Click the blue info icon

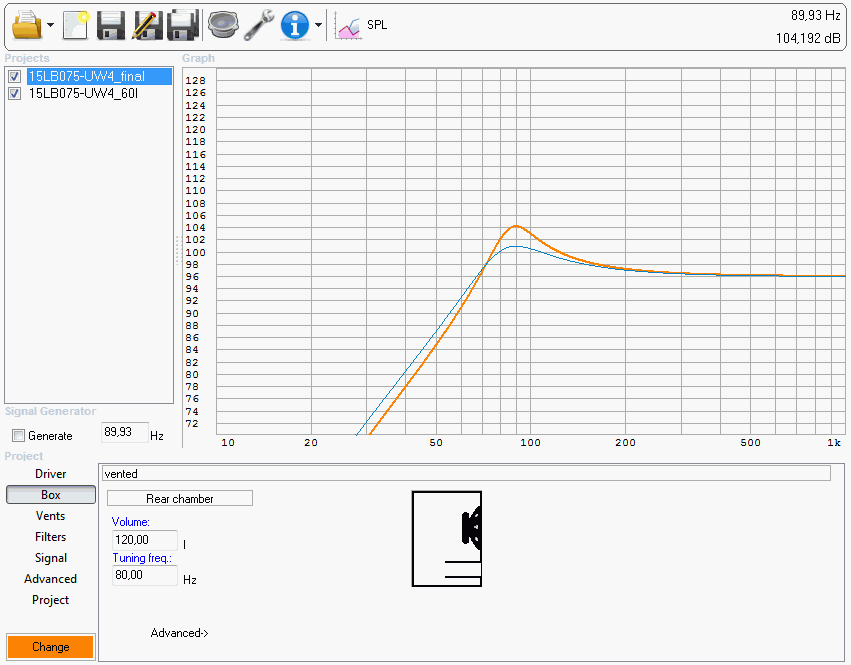pos(295,24)
